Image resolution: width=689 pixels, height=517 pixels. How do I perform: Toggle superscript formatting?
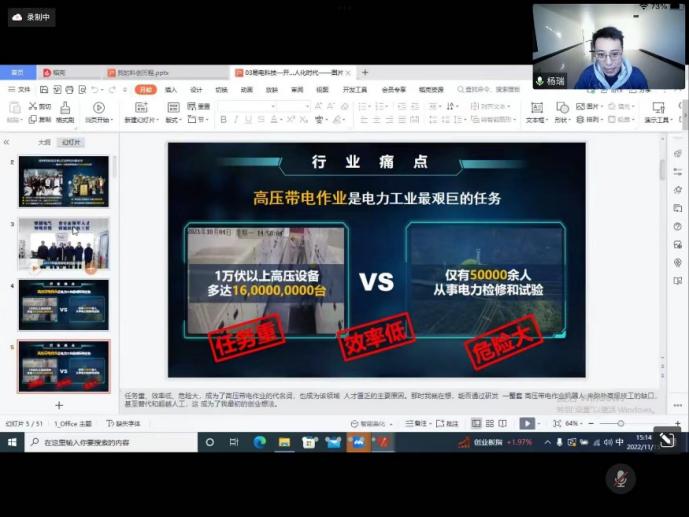pyautogui.click(x=290, y=119)
